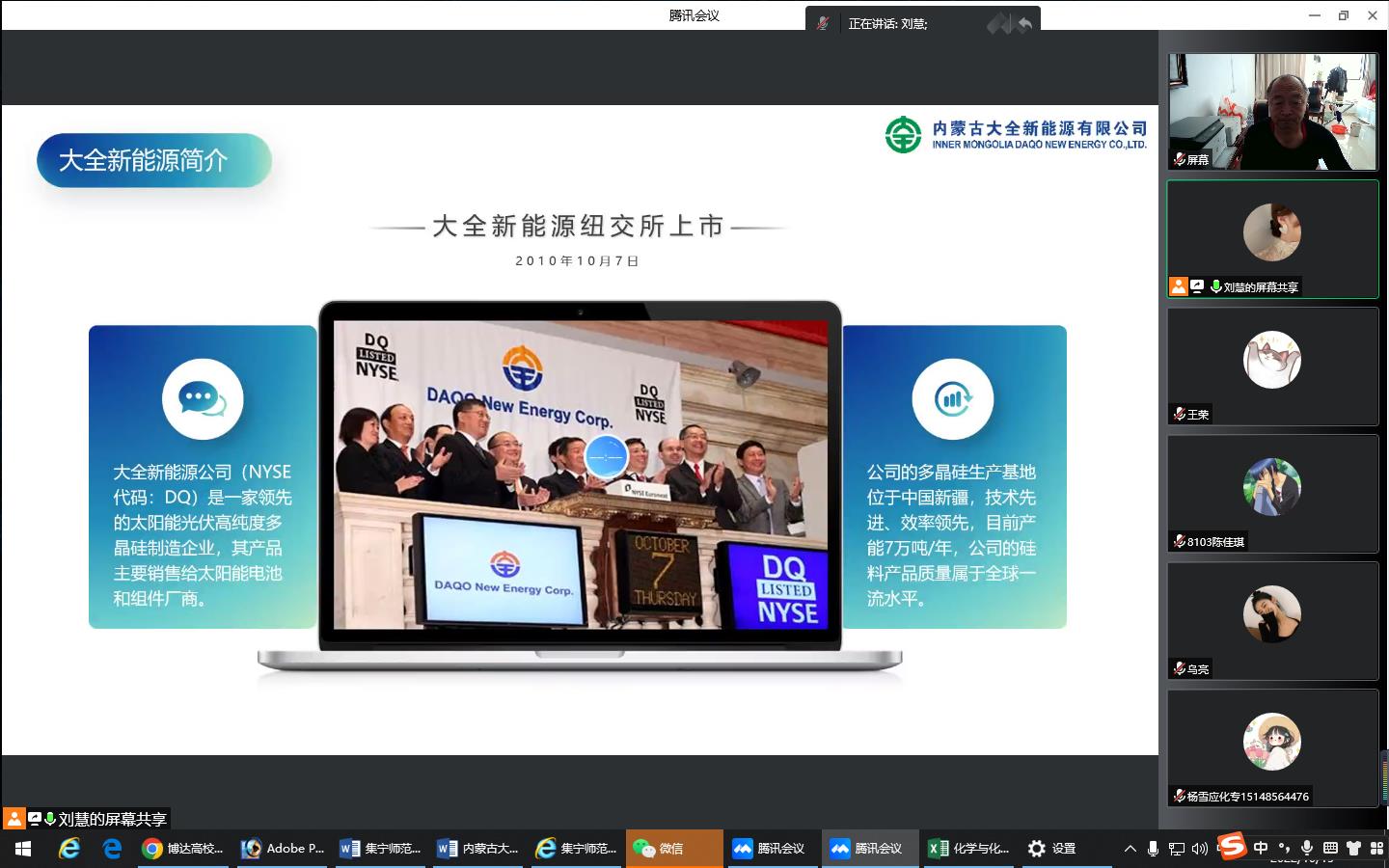Toggle Sogou input 中 language mode

1261,848
